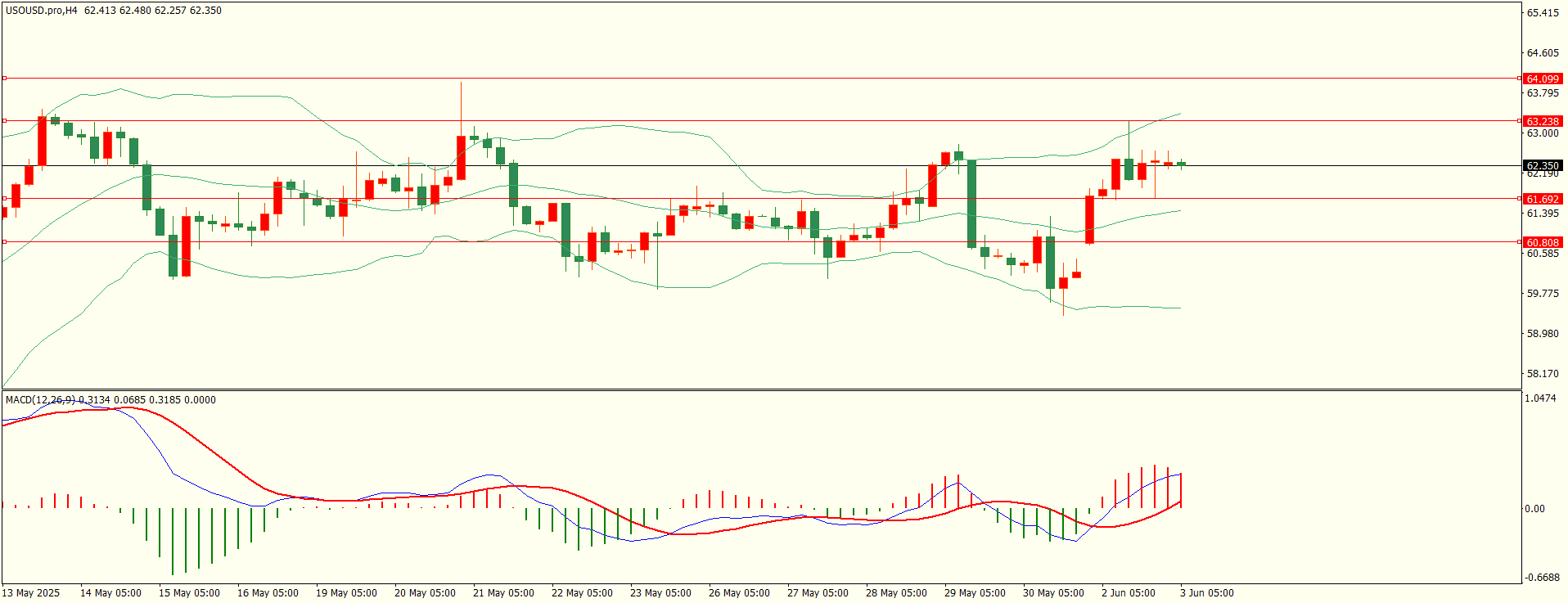Select the red 61.692 price level label

[1543, 199]
